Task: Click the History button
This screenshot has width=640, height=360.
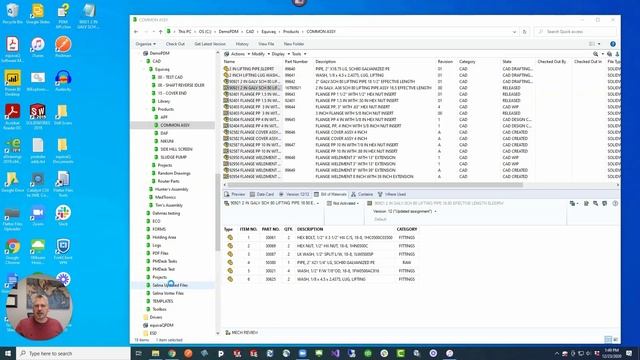Action: (242, 44)
